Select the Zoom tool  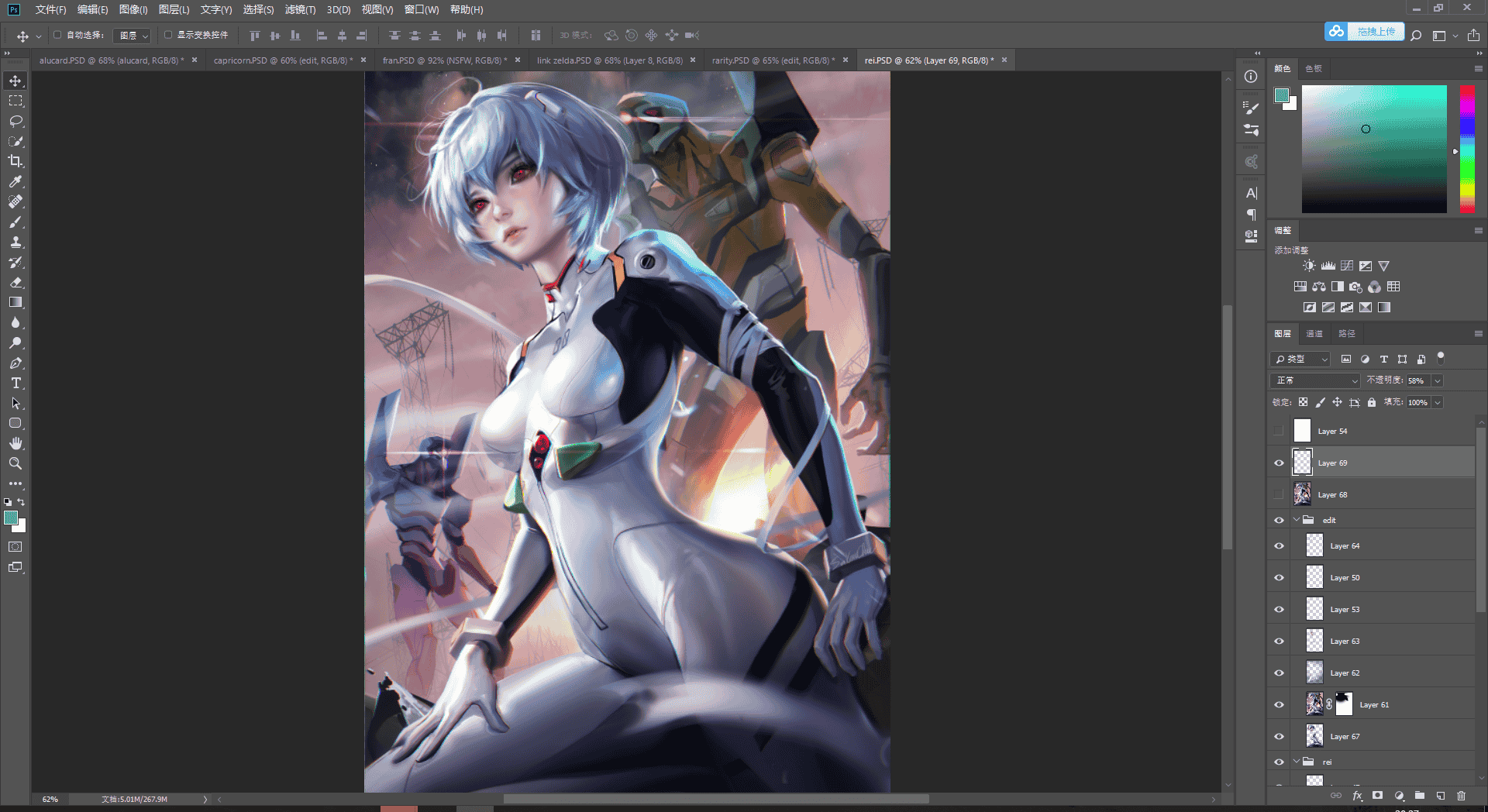click(15, 463)
